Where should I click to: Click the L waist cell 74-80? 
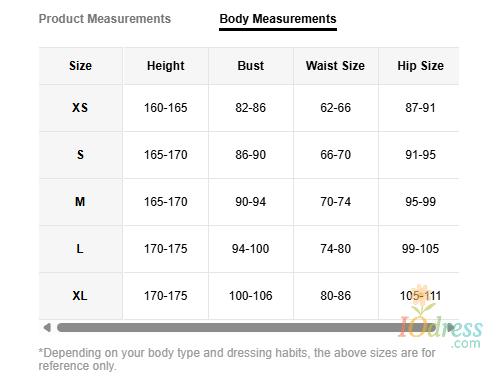[335, 249]
